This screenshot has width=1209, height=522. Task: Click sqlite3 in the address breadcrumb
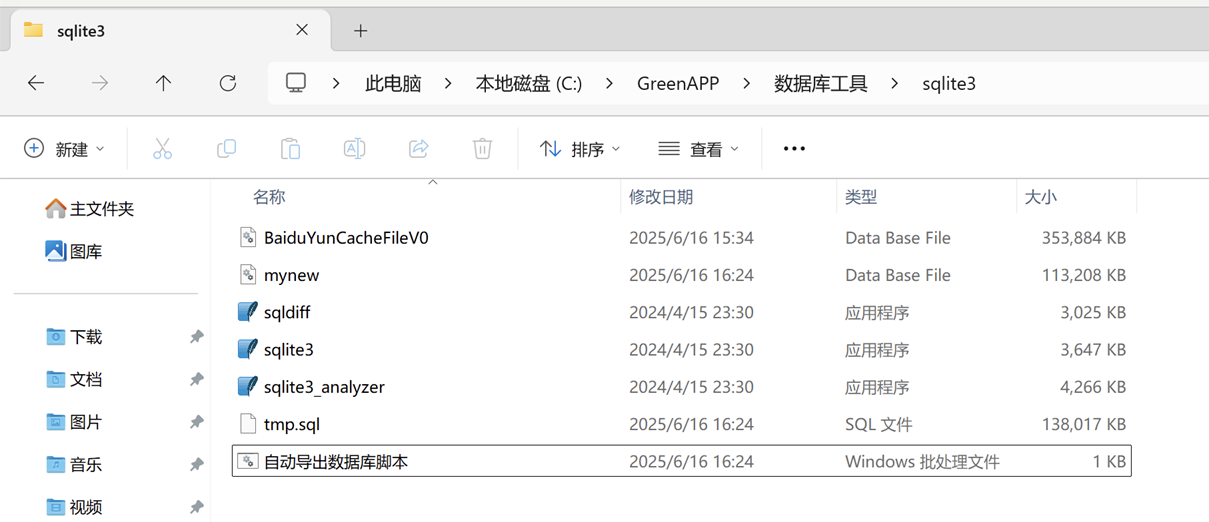click(x=949, y=83)
